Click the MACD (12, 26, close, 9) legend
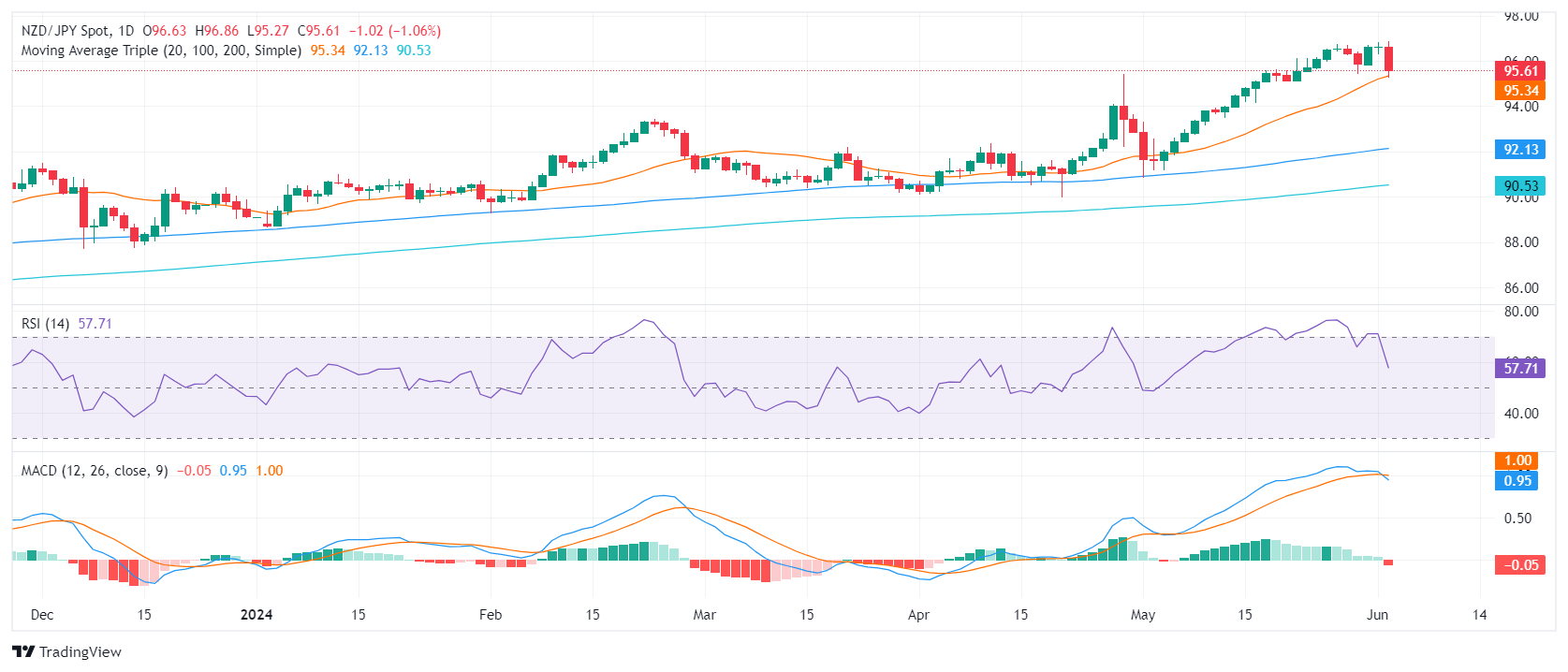 click(x=95, y=471)
